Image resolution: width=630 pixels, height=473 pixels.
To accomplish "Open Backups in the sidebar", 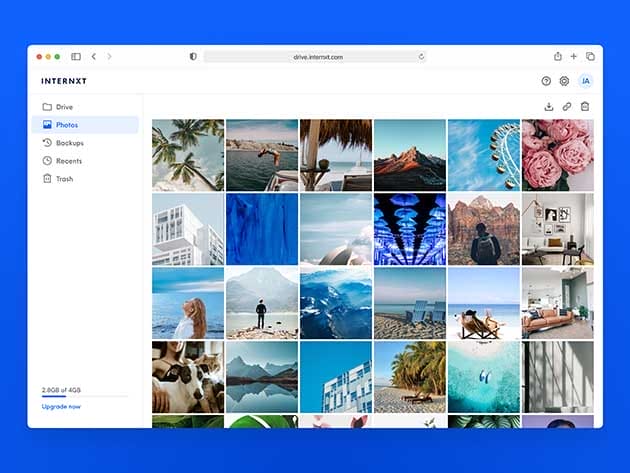I will click(x=69, y=143).
